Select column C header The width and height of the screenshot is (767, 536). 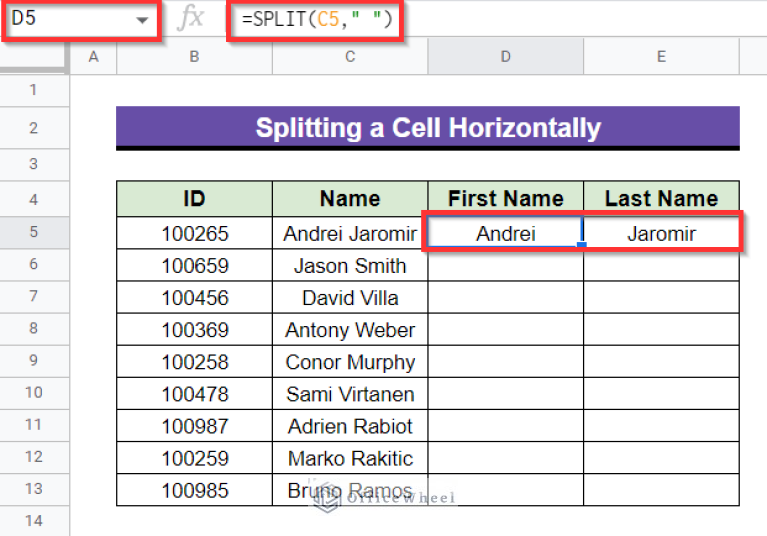pos(350,57)
